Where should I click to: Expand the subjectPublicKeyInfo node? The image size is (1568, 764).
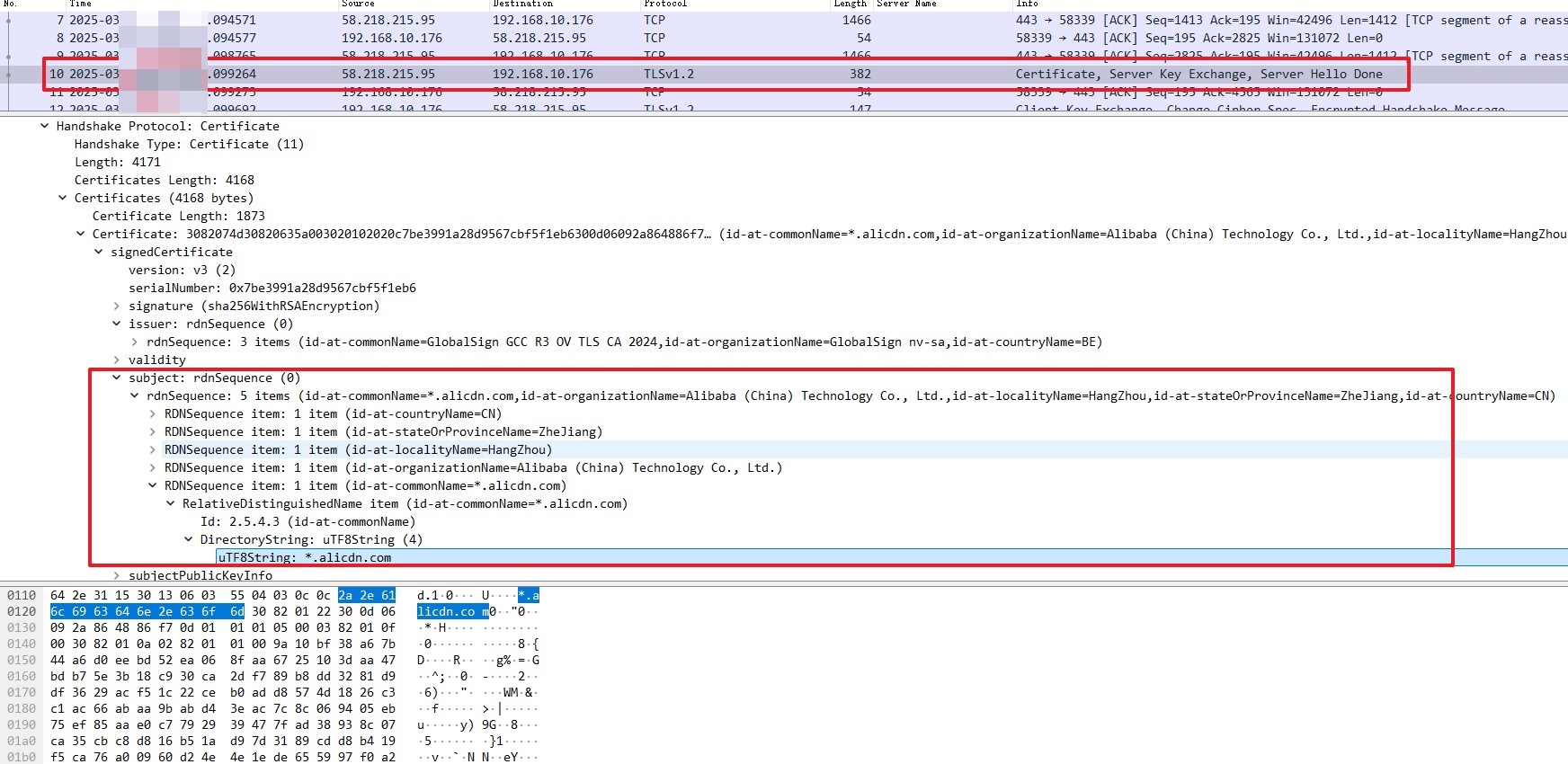(x=117, y=575)
